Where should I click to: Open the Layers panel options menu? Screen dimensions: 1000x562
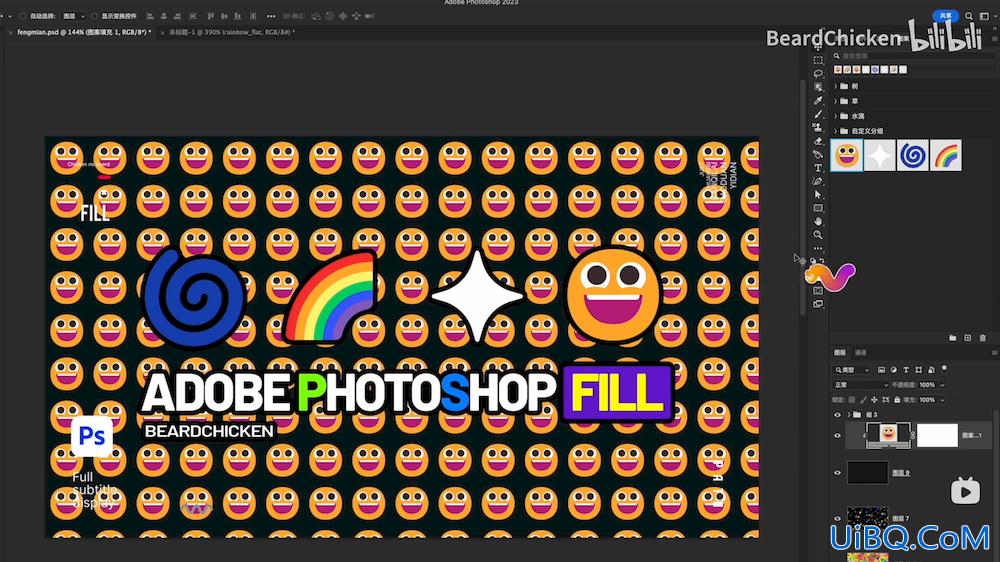coord(994,353)
